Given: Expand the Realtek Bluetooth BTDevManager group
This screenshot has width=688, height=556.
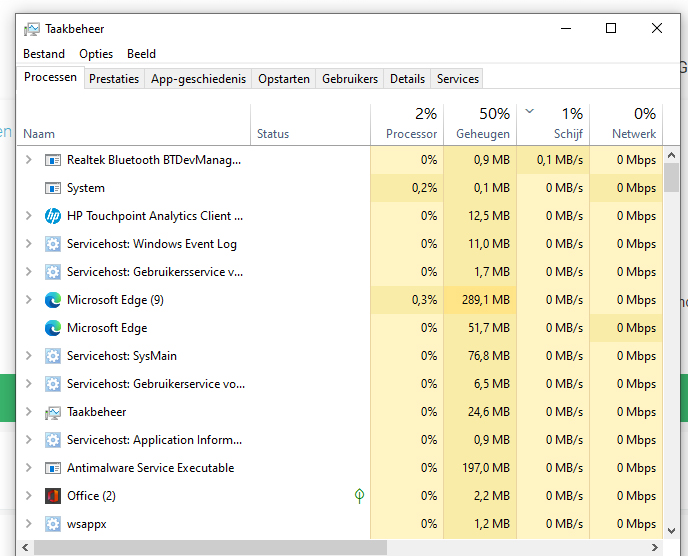Looking at the screenshot, I should click(x=28, y=160).
